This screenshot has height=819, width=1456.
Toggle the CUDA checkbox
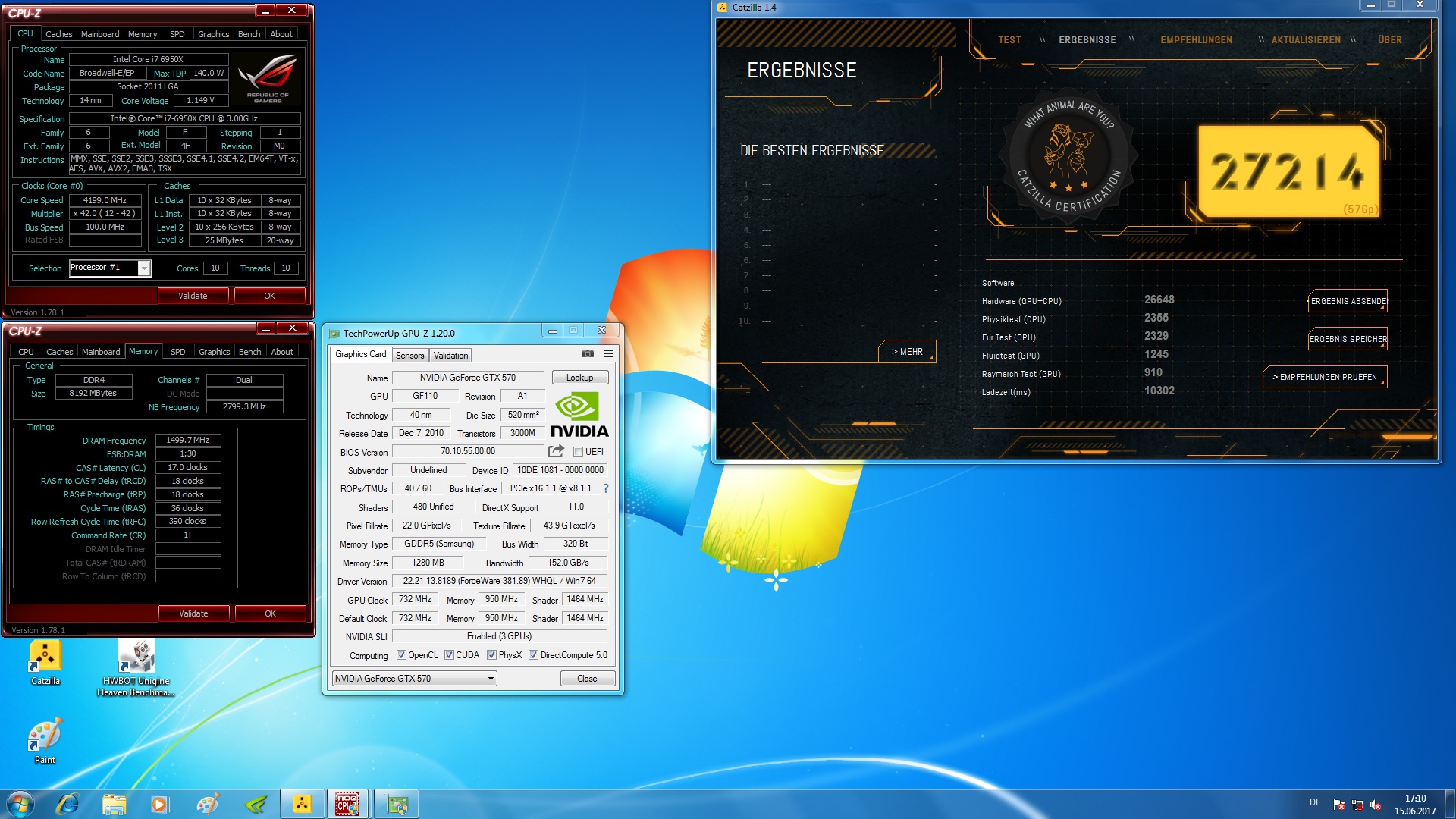[449, 655]
